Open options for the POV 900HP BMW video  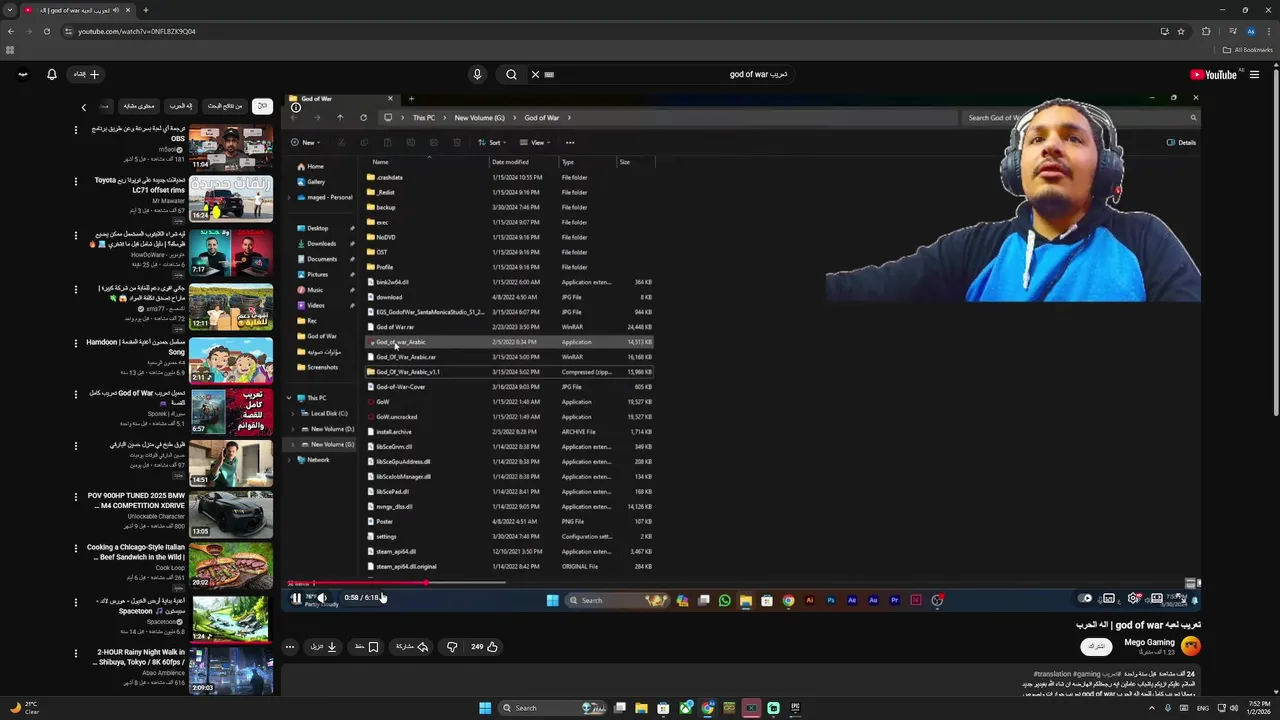76,497
